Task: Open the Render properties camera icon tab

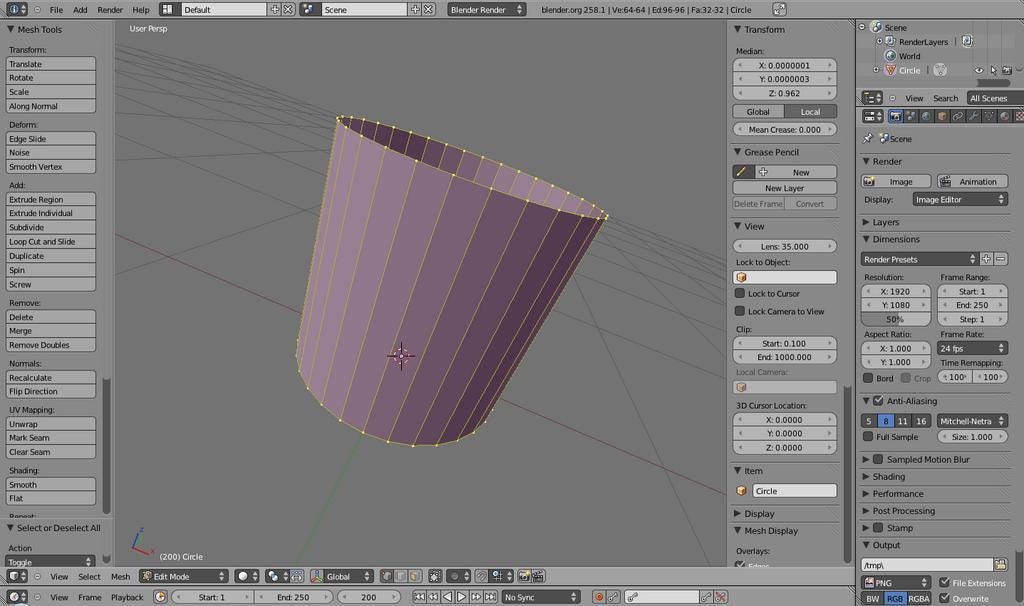Action: [895, 117]
